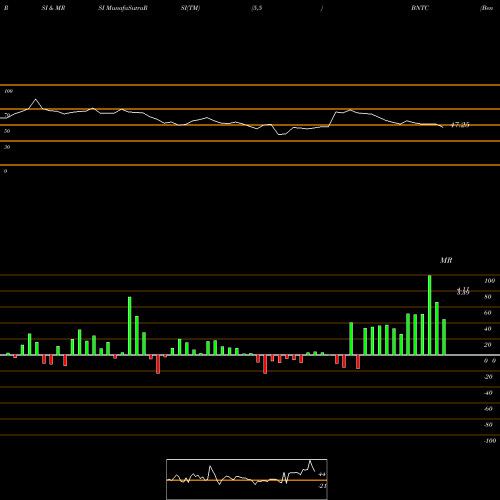Click the '-100' label on MR axis
Viewport: 500px width, 500px height.
tap(490, 441)
